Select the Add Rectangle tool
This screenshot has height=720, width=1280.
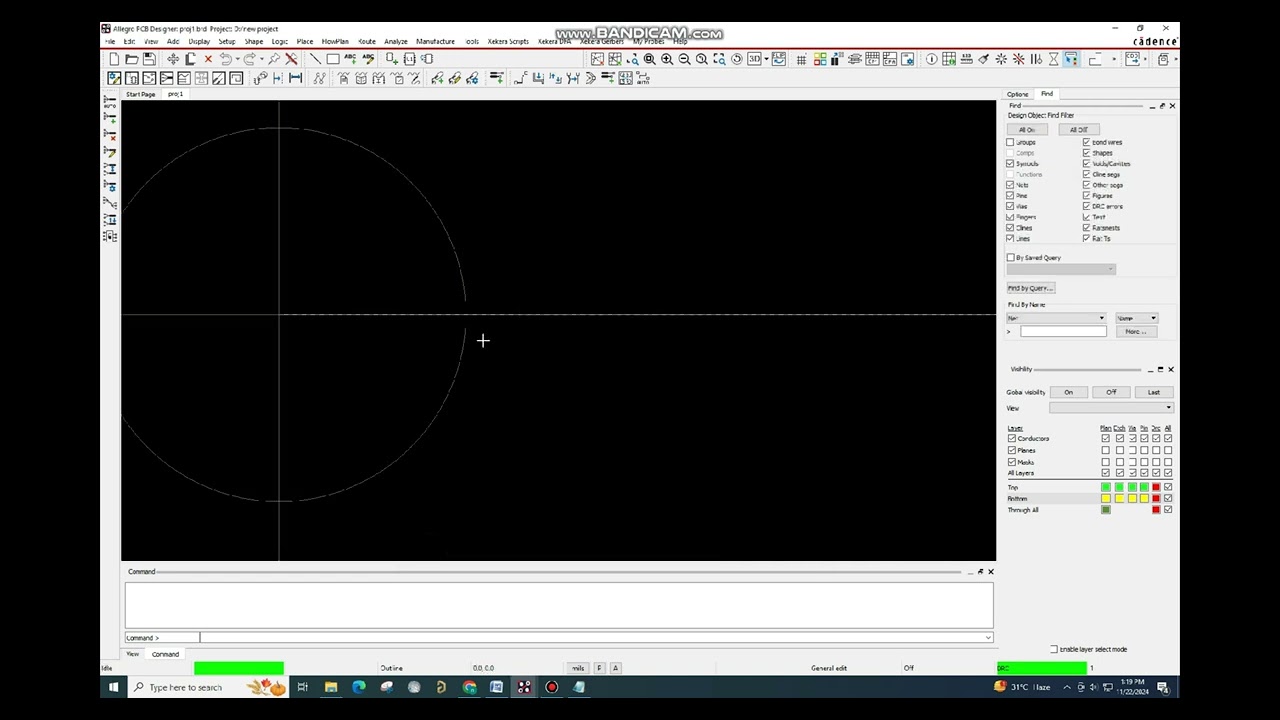click(332, 59)
